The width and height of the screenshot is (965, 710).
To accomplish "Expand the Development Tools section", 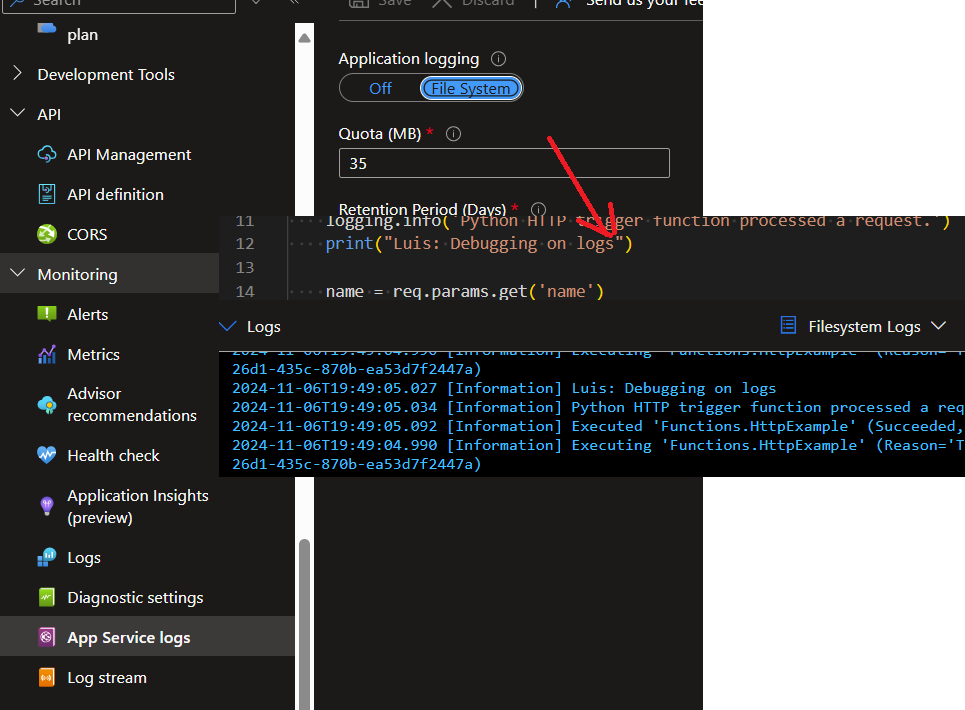I will click(x=18, y=74).
